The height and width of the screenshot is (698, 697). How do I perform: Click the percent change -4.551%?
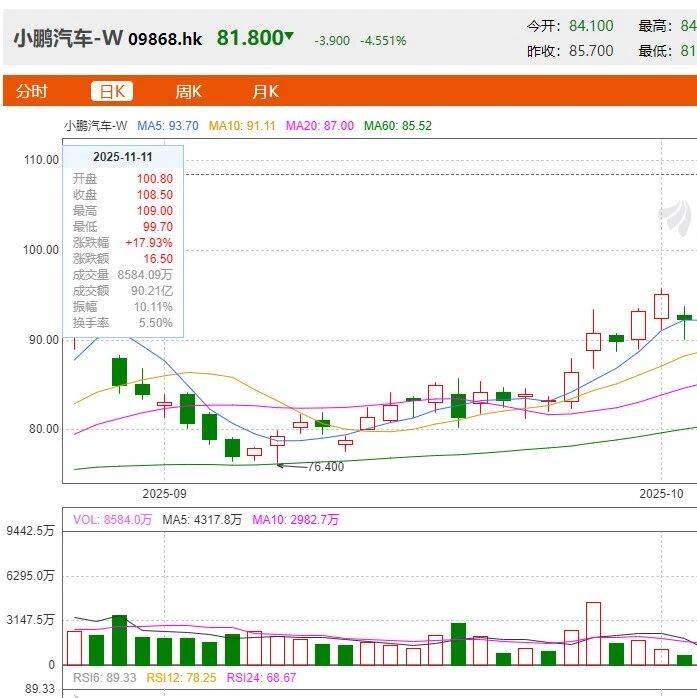pyautogui.click(x=383, y=41)
